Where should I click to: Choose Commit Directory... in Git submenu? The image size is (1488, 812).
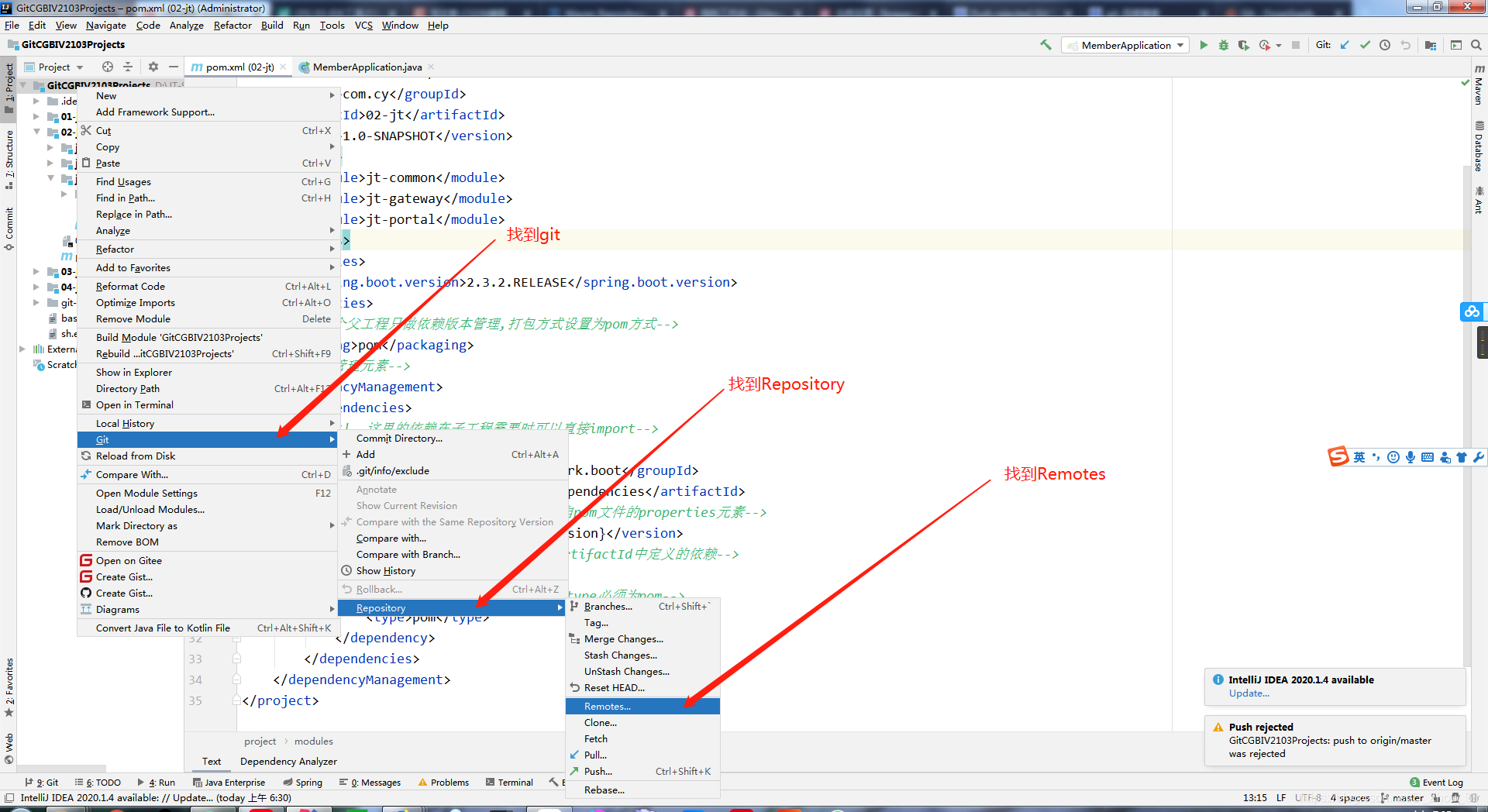[452, 439]
